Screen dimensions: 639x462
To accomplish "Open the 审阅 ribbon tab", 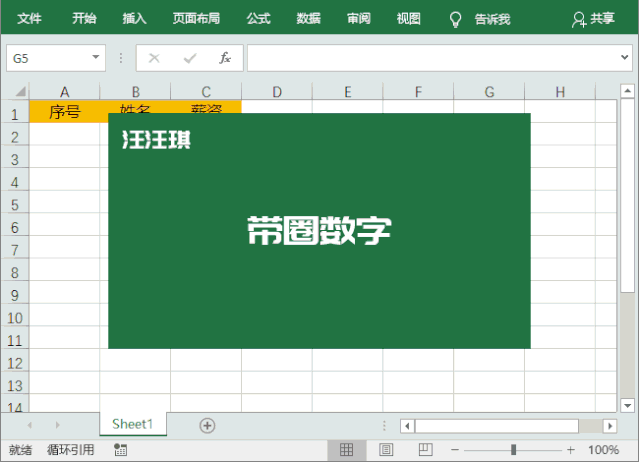I will click(359, 18).
